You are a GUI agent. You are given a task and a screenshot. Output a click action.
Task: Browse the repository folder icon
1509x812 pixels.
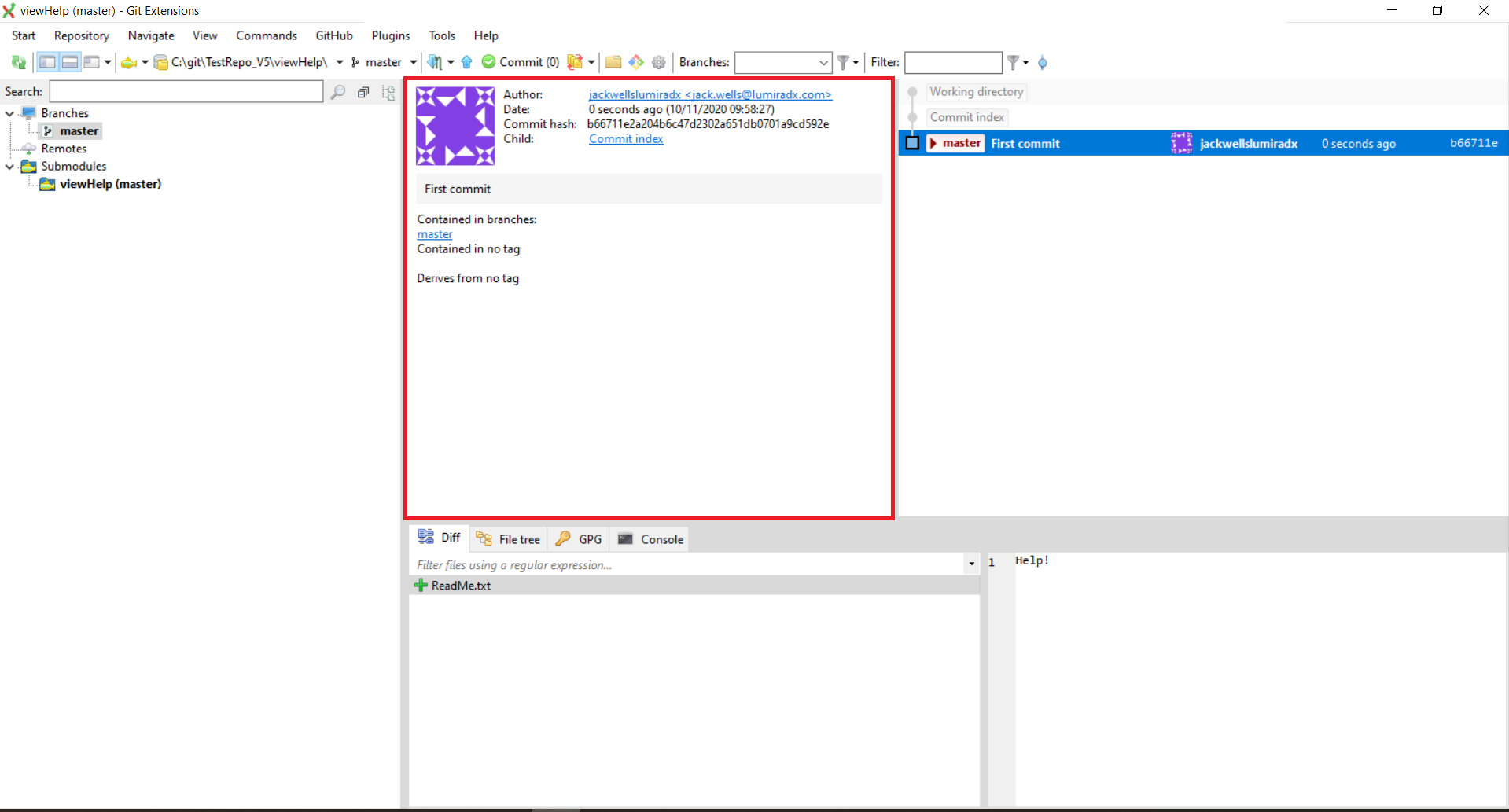click(614, 62)
